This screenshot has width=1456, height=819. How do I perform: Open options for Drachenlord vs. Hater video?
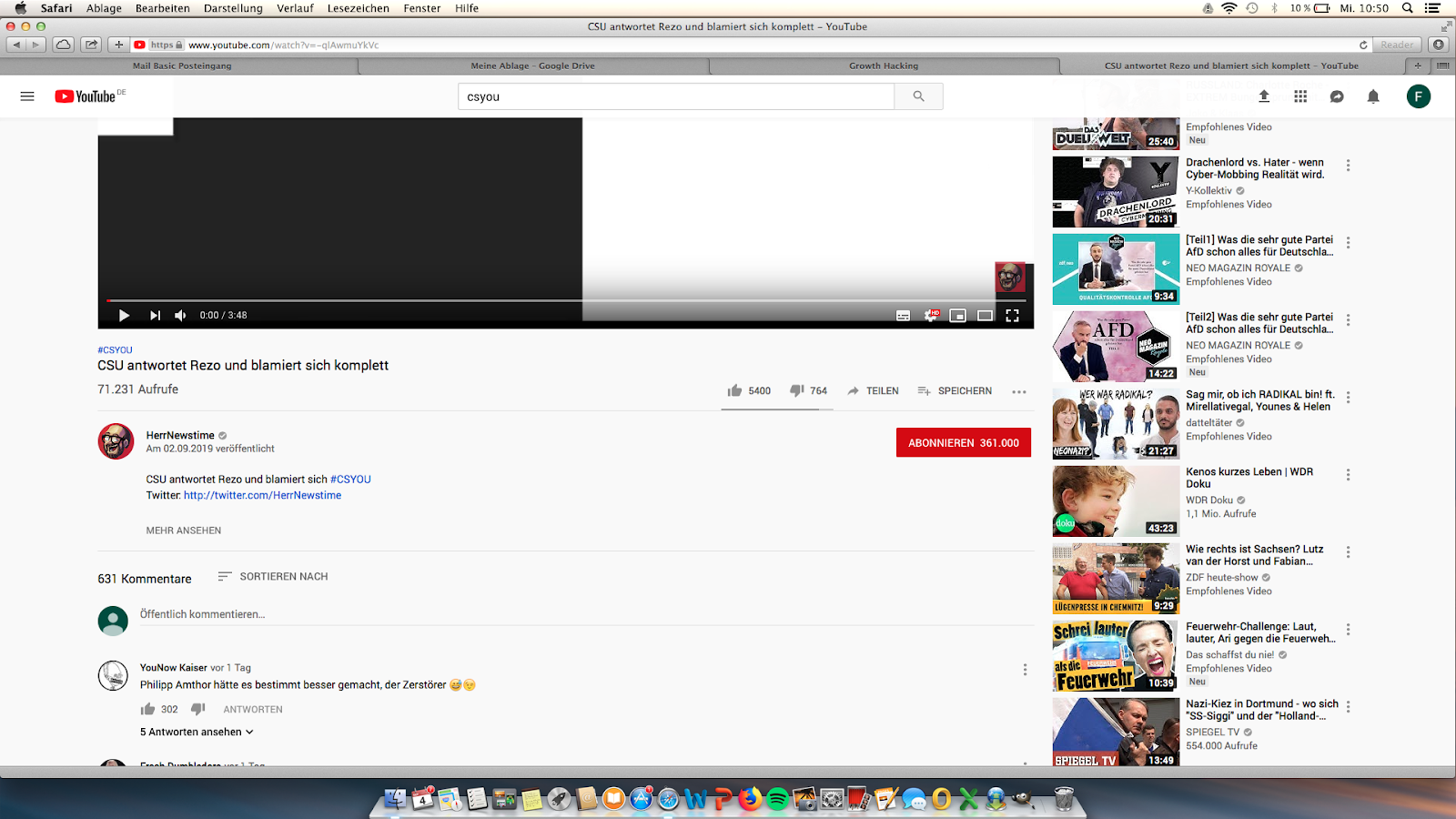[1348, 166]
